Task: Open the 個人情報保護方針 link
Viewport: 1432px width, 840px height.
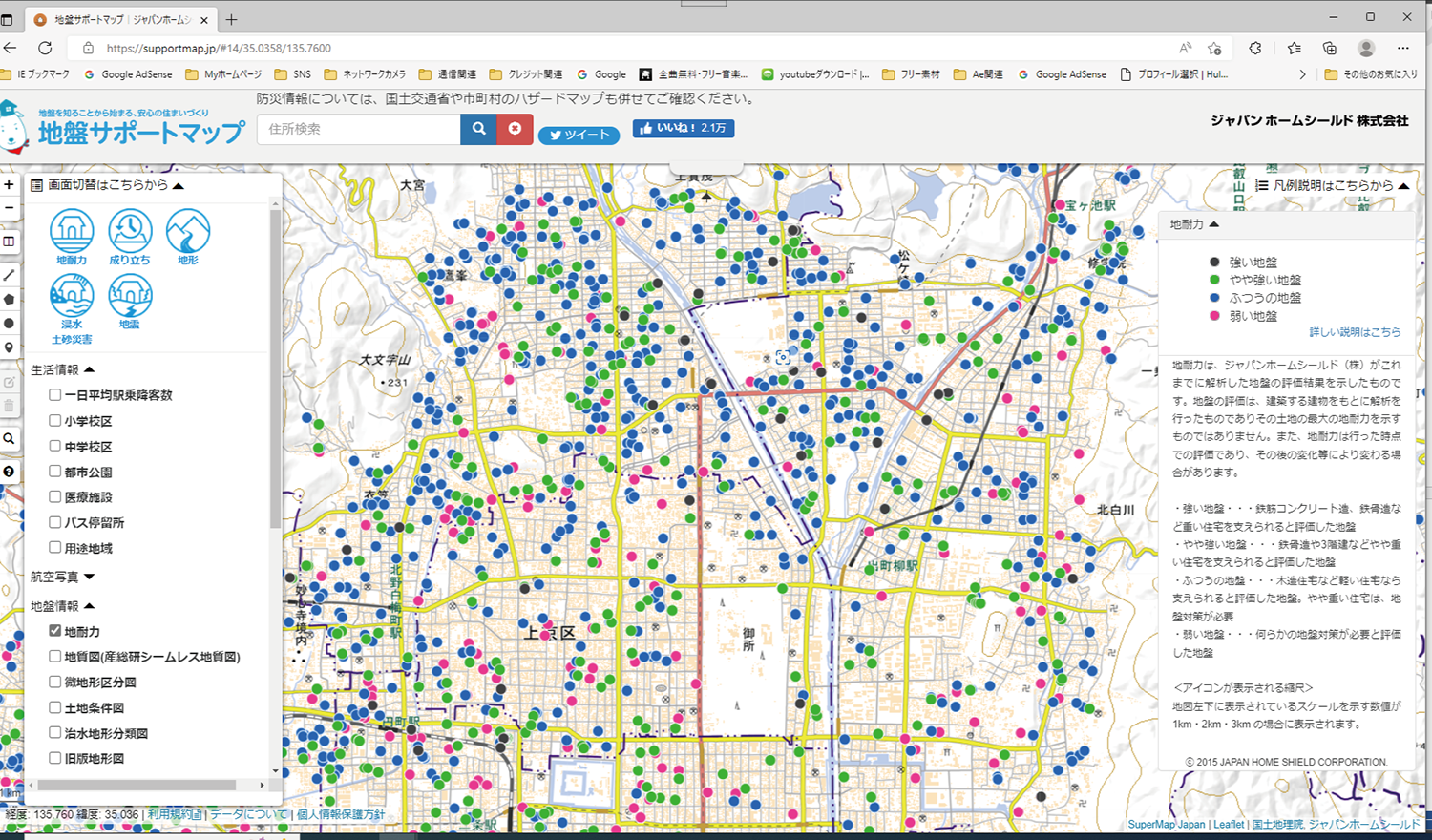Action: (341, 814)
